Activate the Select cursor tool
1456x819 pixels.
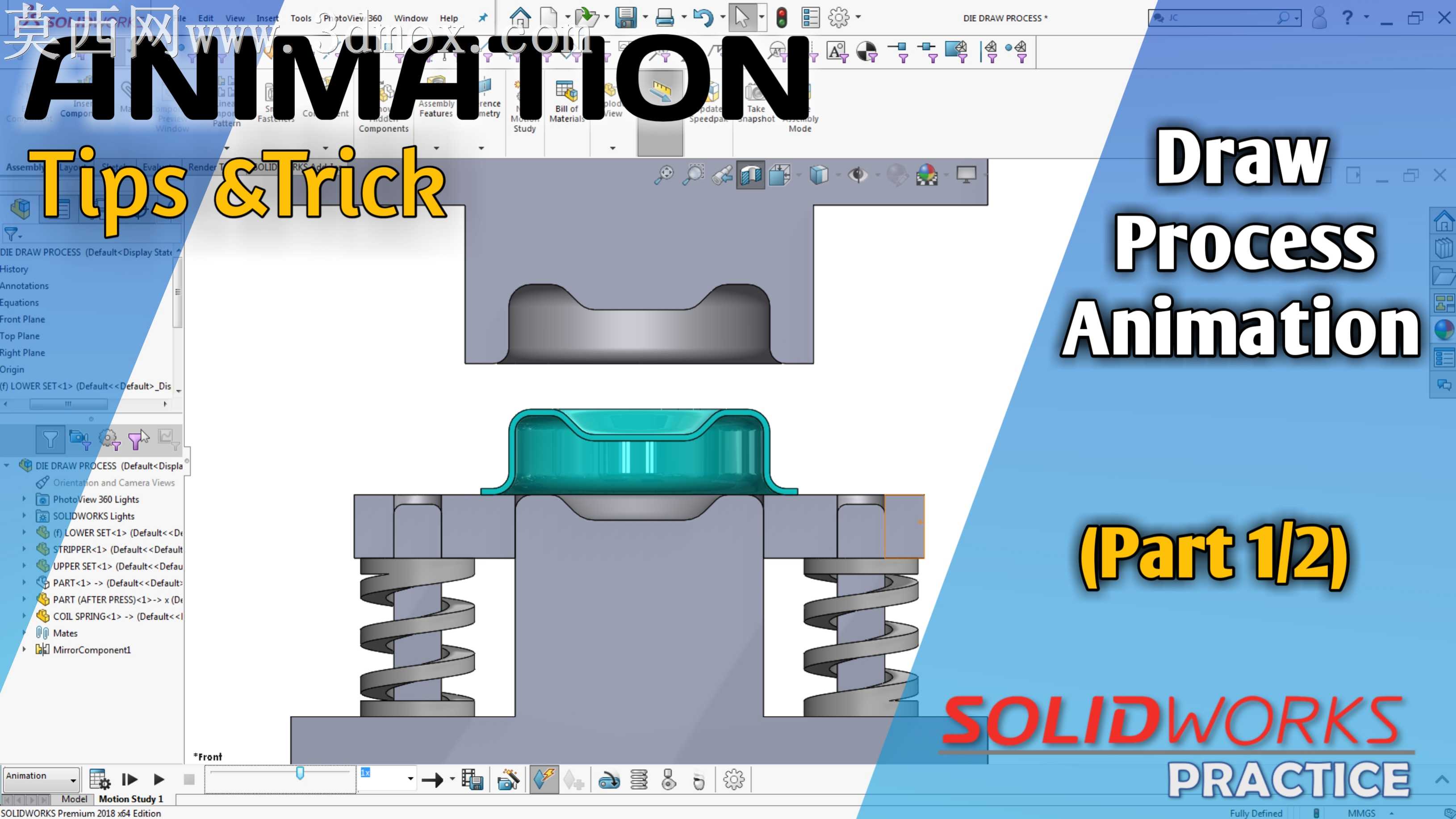point(741,17)
